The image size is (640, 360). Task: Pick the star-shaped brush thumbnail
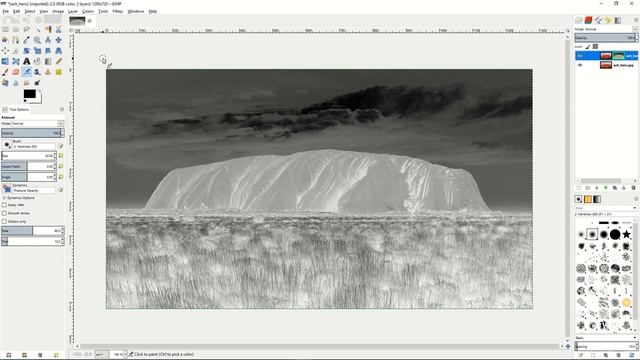click(x=627, y=234)
